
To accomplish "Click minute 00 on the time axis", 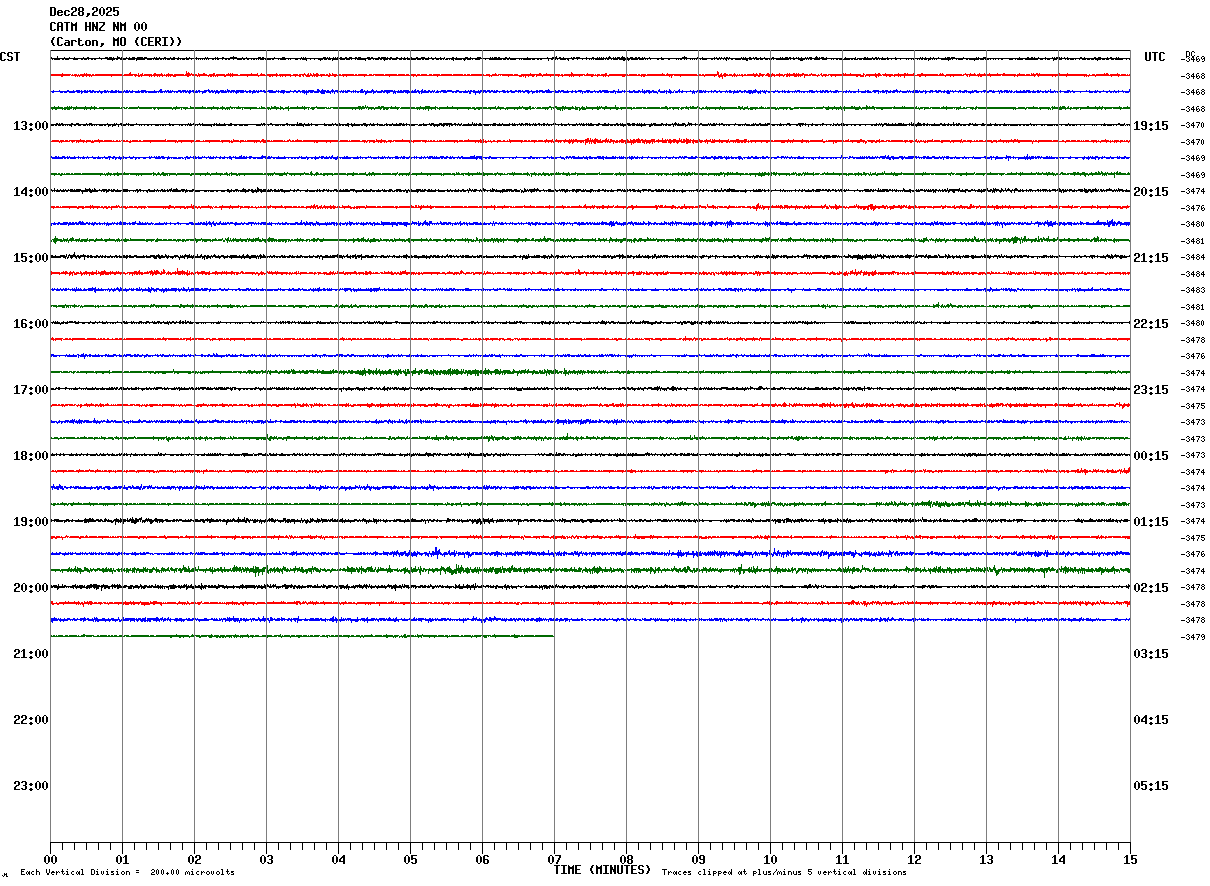I will [50, 859].
